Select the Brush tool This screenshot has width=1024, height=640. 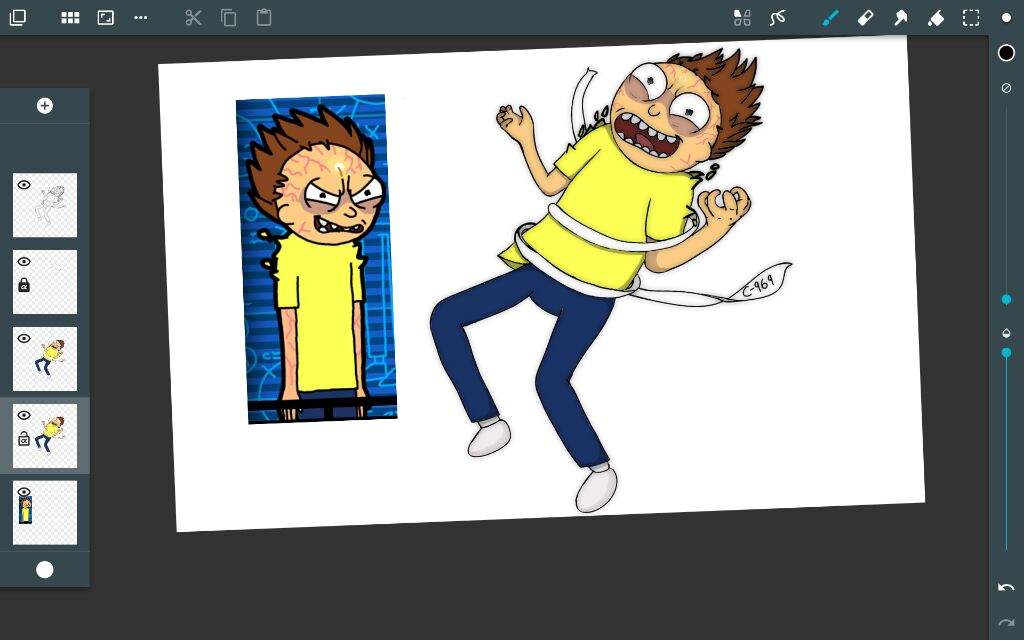[x=830, y=18]
